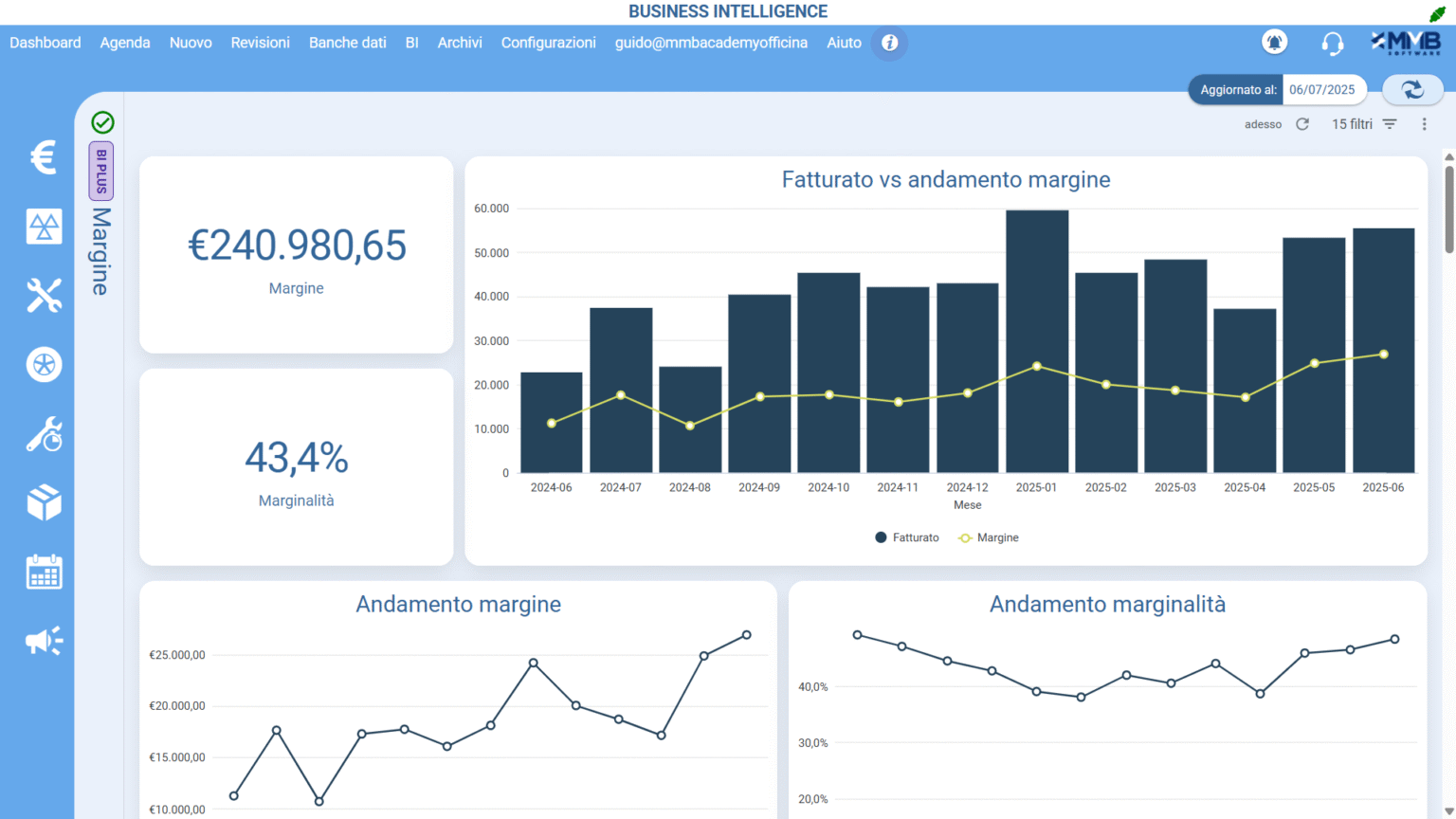
Task: Open the three-dot more options menu
Action: click(1424, 124)
